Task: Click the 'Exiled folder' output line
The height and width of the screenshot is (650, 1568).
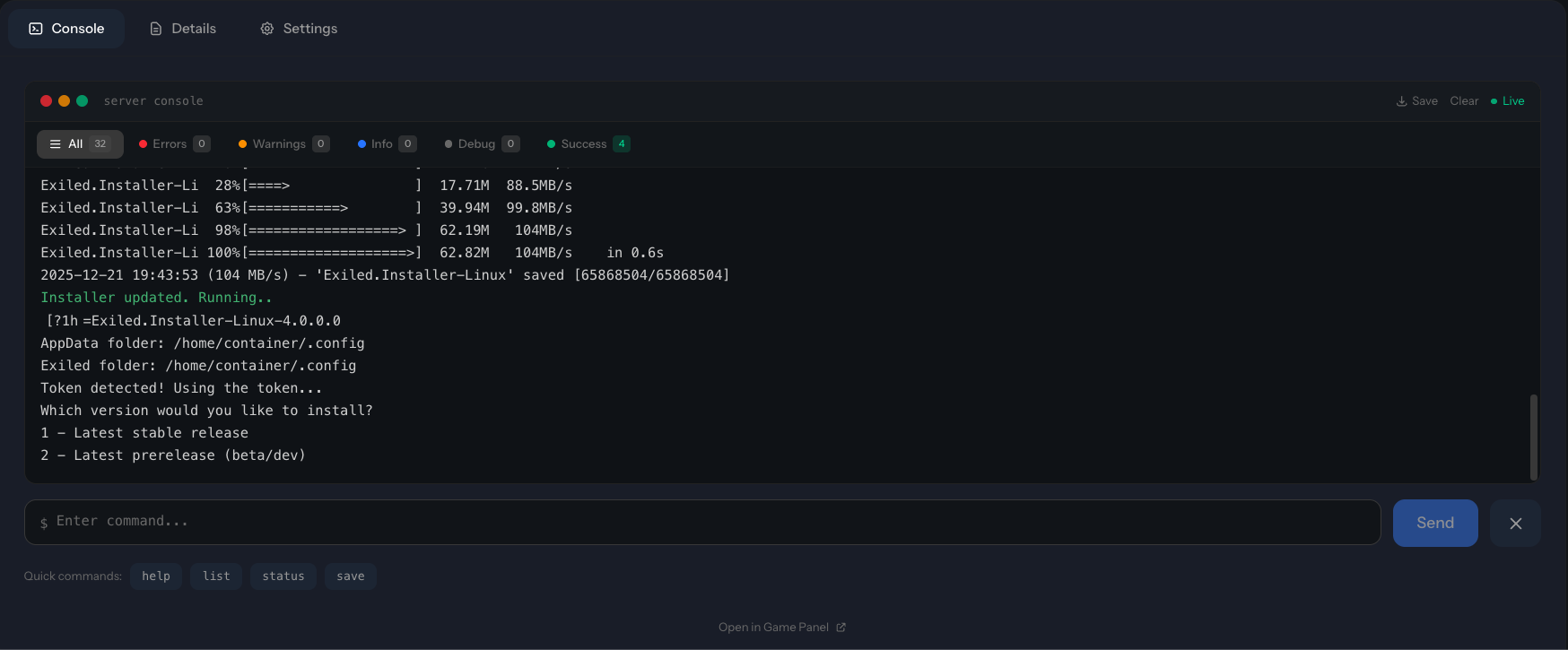Action: click(198, 366)
